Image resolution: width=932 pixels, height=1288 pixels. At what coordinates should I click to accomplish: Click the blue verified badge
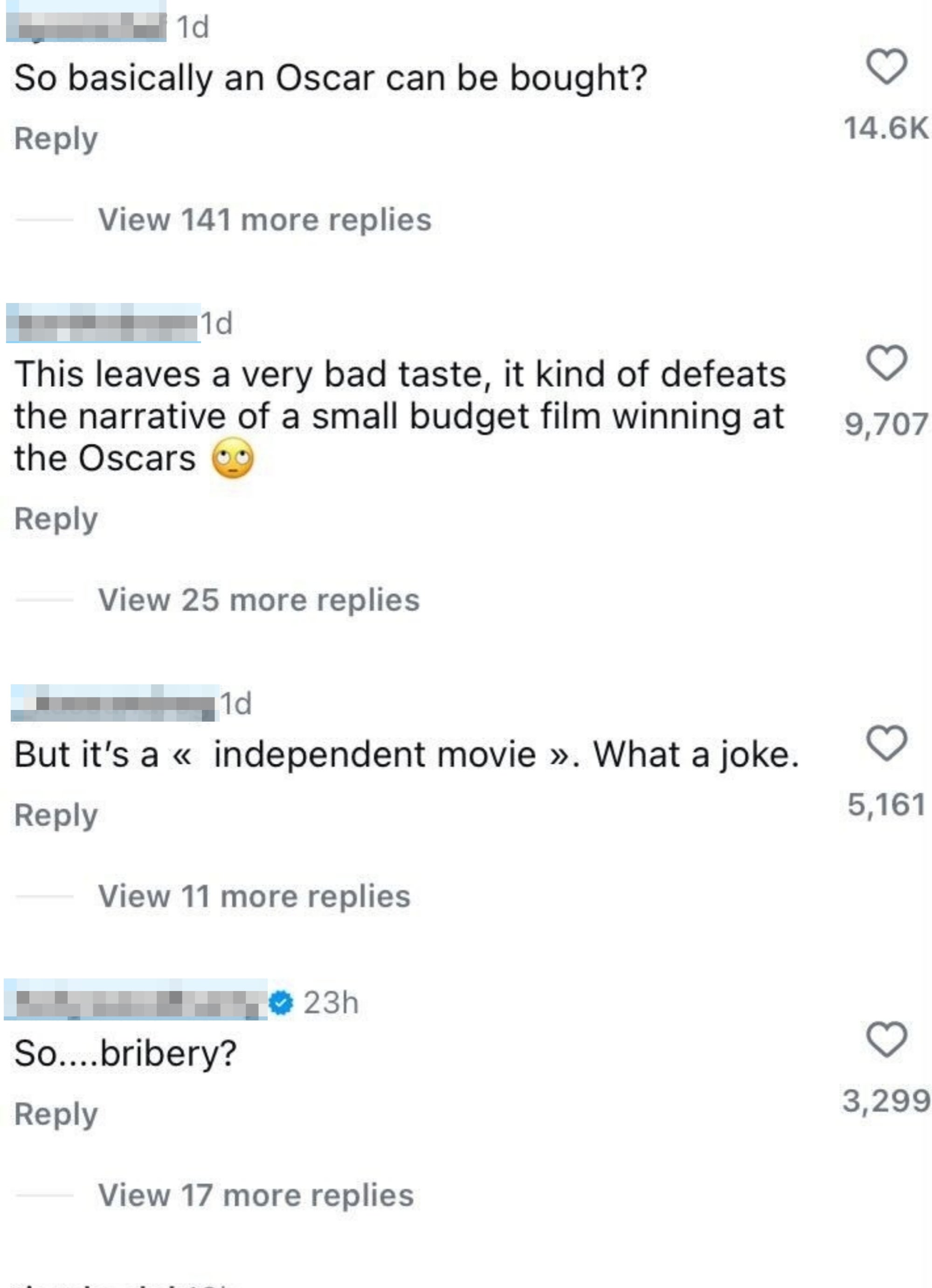pos(281,1002)
